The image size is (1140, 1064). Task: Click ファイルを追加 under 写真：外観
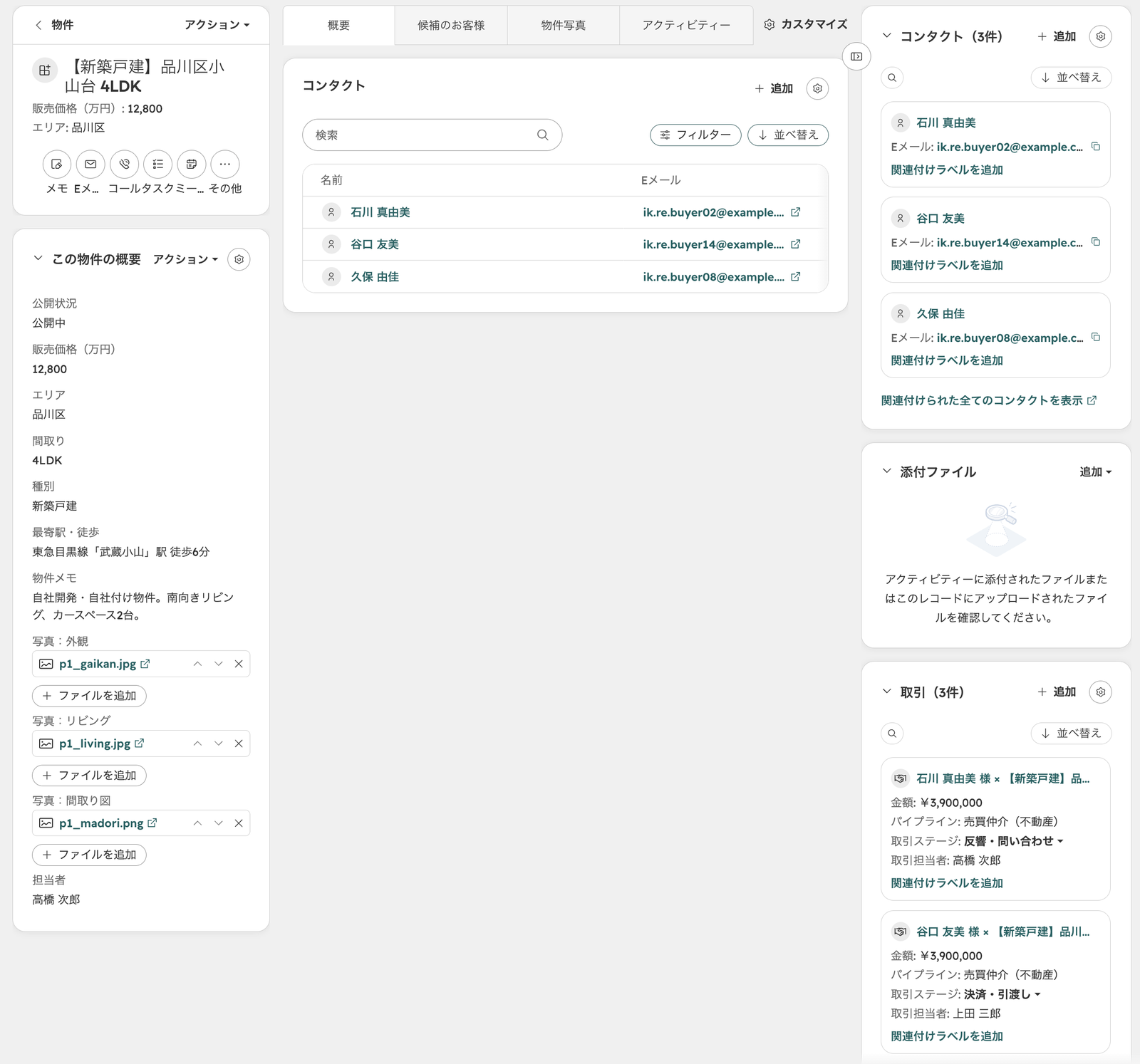click(x=89, y=696)
